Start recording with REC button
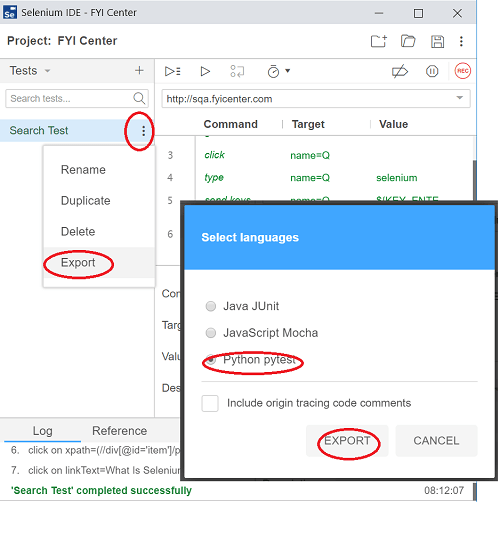Image resolution: width=500 pixels, height=542 pixels. (x=463, y=71)
